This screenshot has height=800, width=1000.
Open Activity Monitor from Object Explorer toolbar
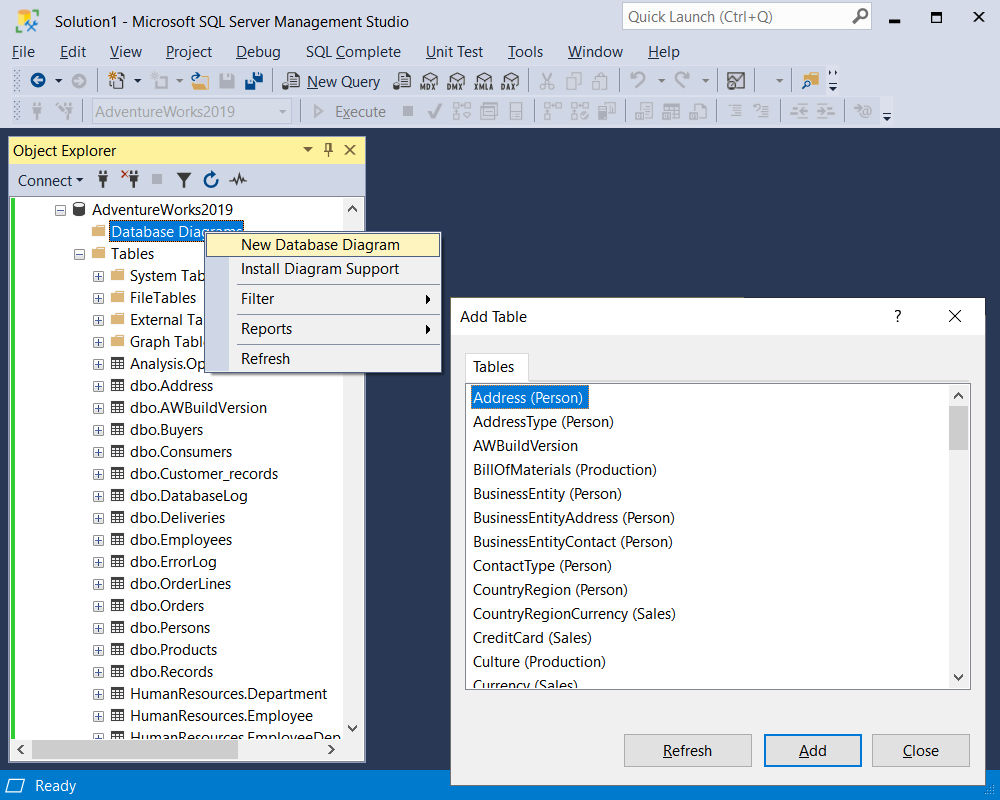pyautogui.click(x=237, y=180)
